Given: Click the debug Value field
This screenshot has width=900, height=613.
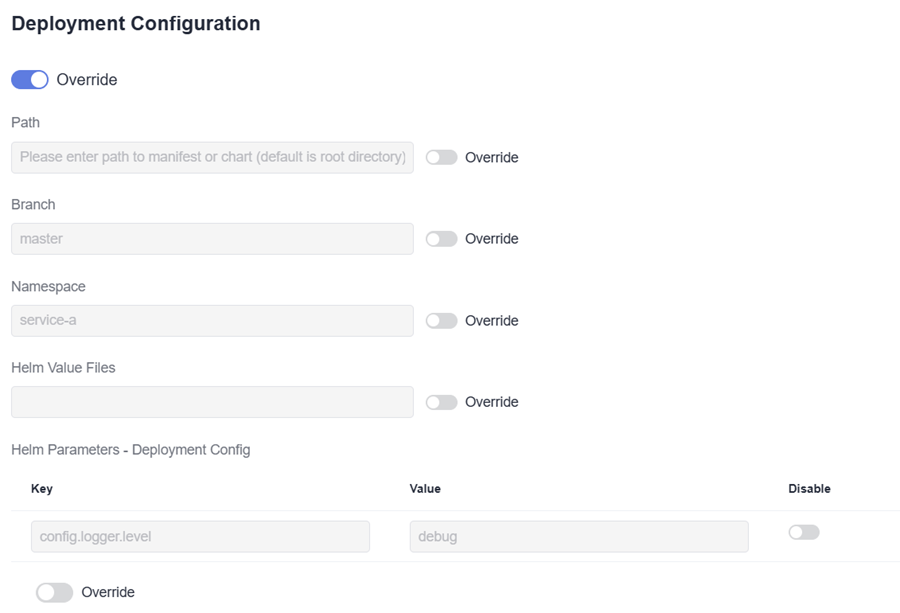Looking at the screenshot, I should pyautogui.click(x=578, y=536).
